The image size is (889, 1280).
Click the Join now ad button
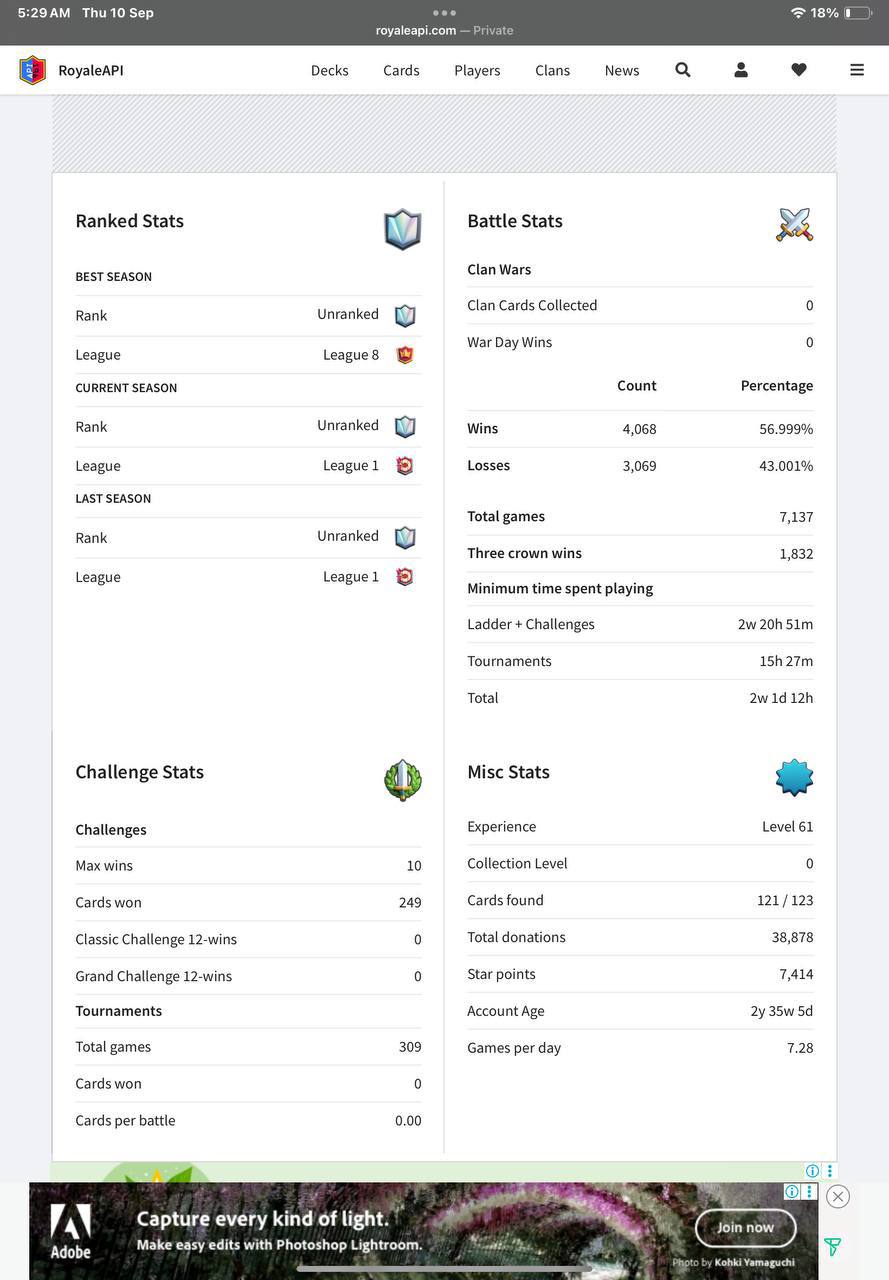click(x=745, y=1228)
